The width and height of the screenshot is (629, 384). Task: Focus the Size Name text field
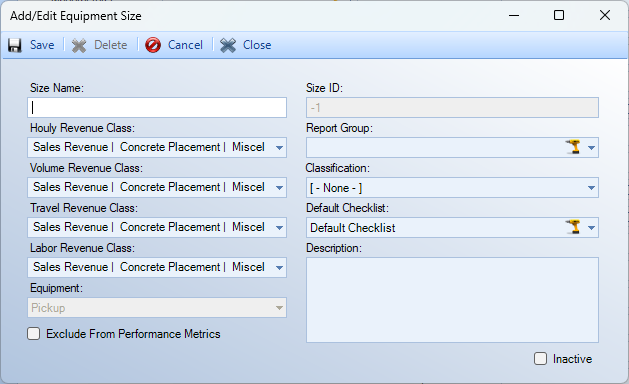click(x=157, y=108)
